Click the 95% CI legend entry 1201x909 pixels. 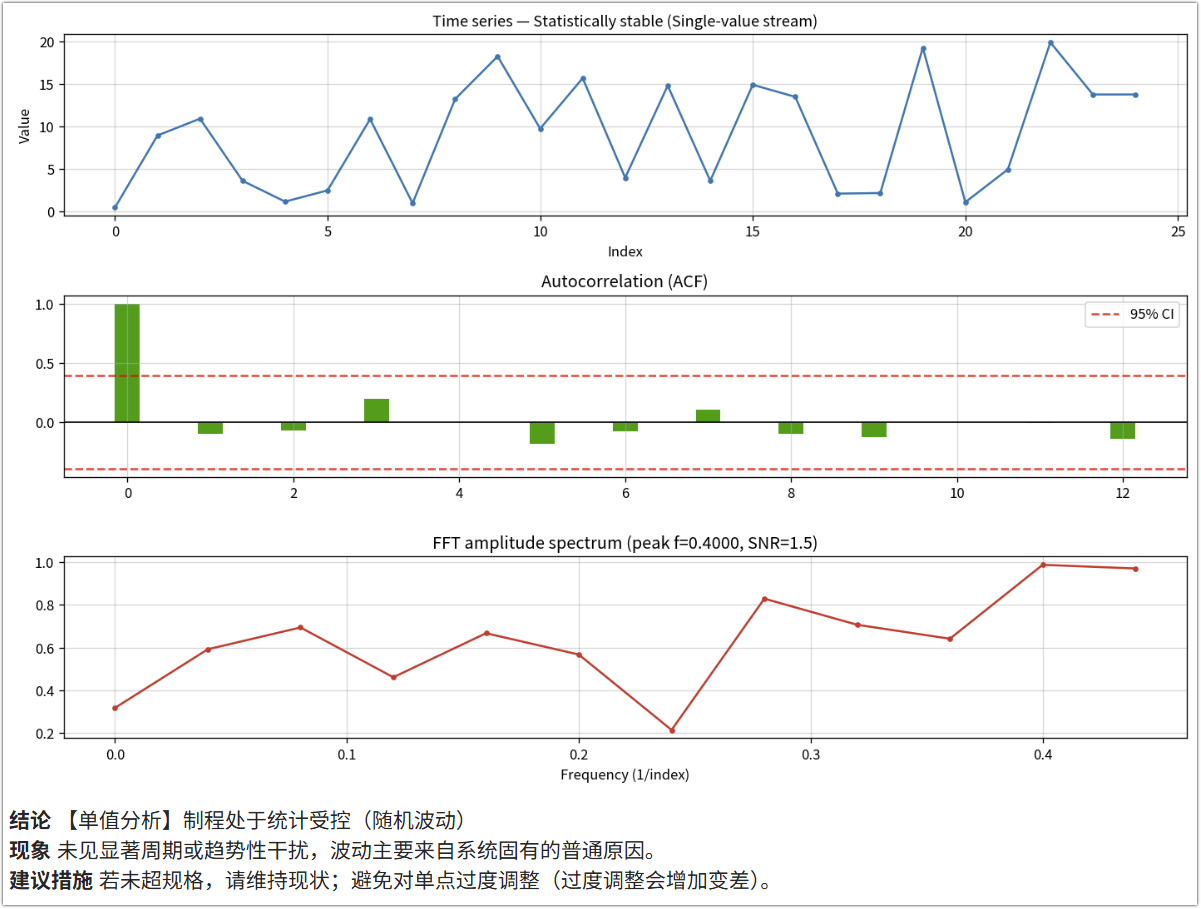click(x=1132, y=314)
